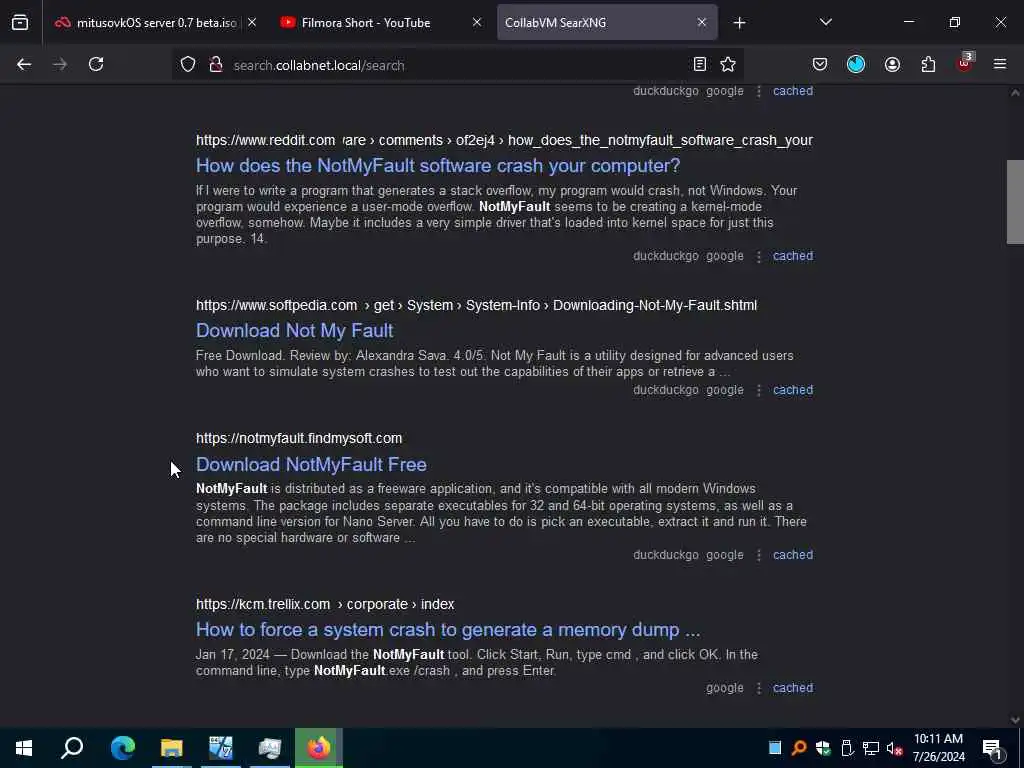
Task: Open the 'Download NotMyFault Free' result
Action: tap(312, 464)
